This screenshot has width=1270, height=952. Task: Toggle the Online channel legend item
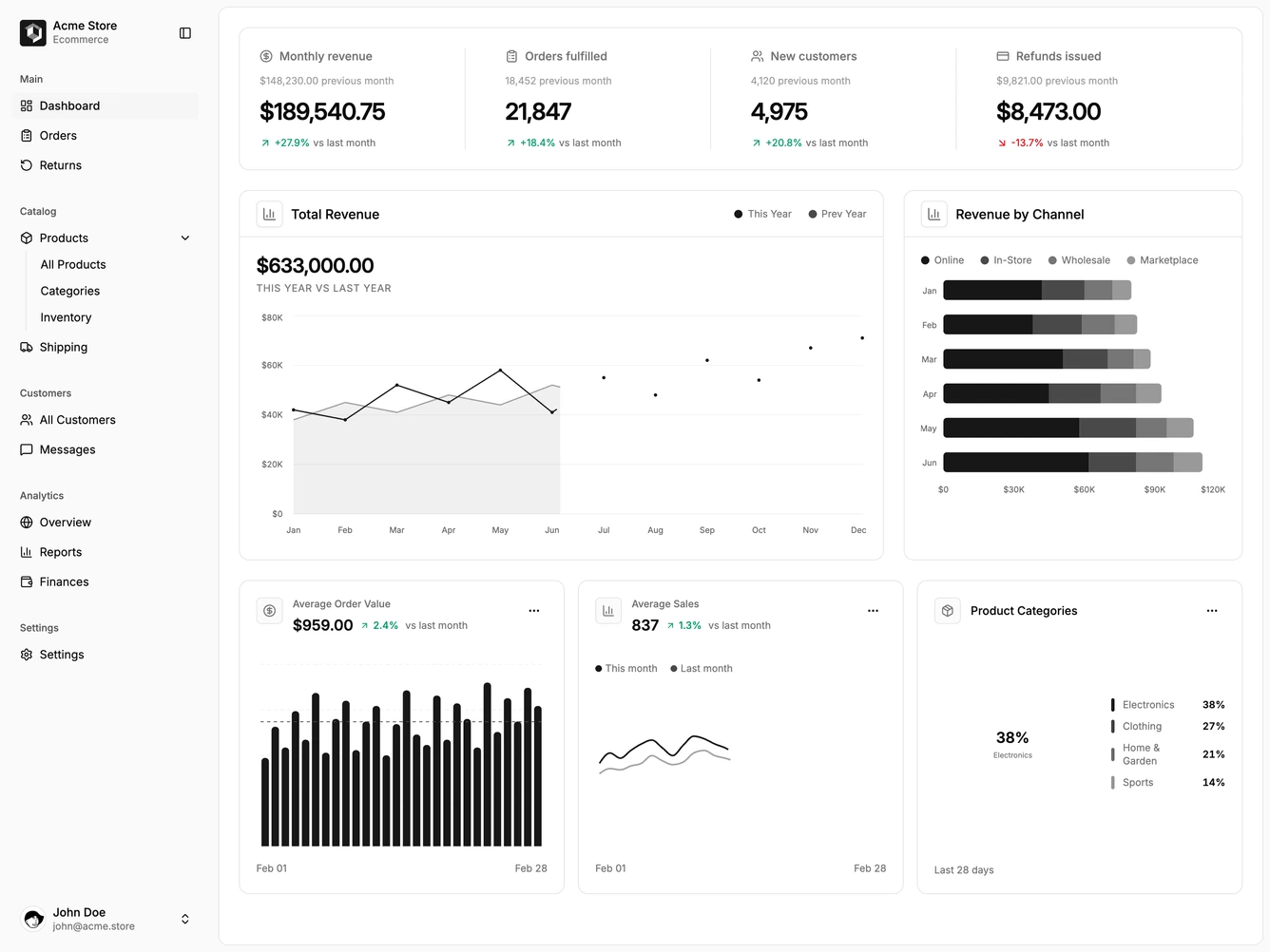tap(942, 260)
